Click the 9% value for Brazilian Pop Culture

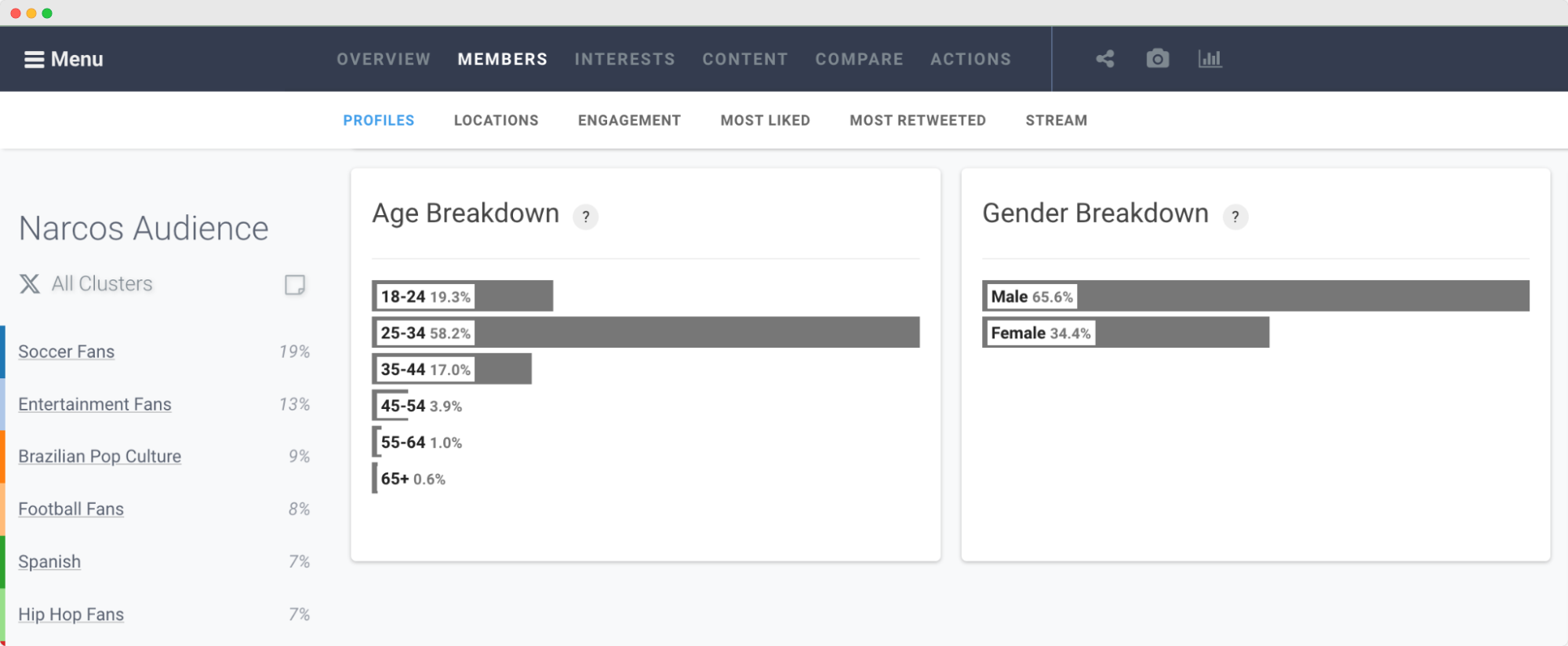(300, 457)
